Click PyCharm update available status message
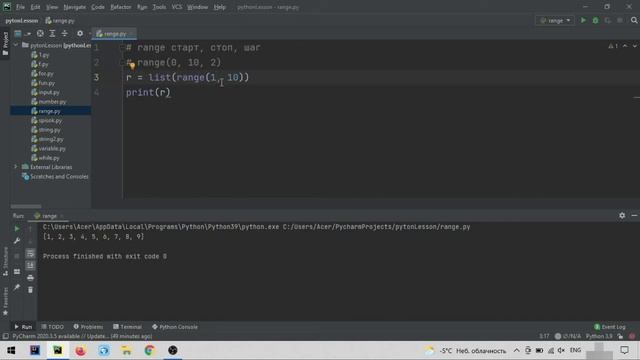640x360 pixels. 82,336
